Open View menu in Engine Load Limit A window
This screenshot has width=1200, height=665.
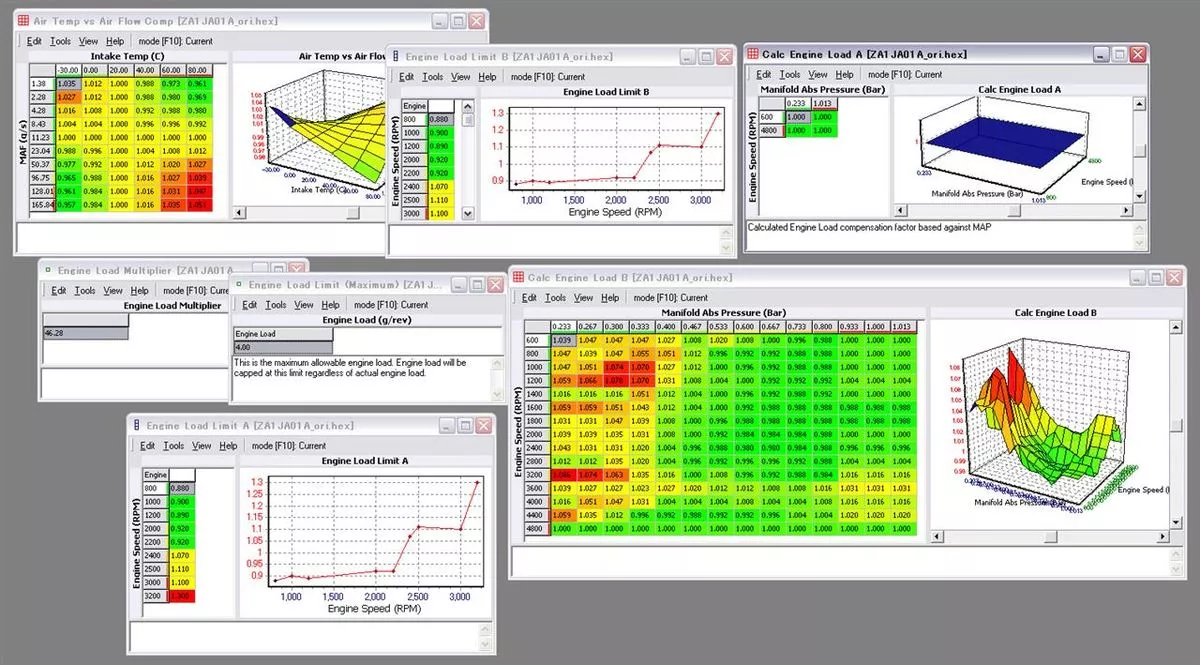202,445
